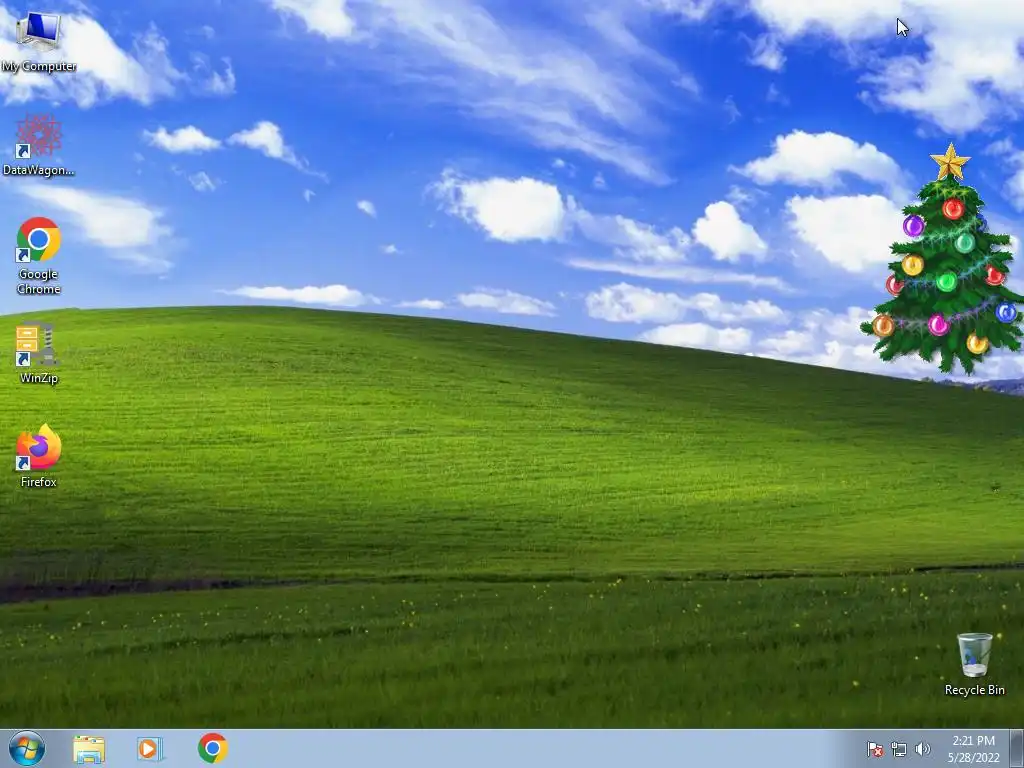The width and height of the screenshot is (1024, 768).
Task: Select the Recycle Bin icon
Action: [x=974, y=664]
